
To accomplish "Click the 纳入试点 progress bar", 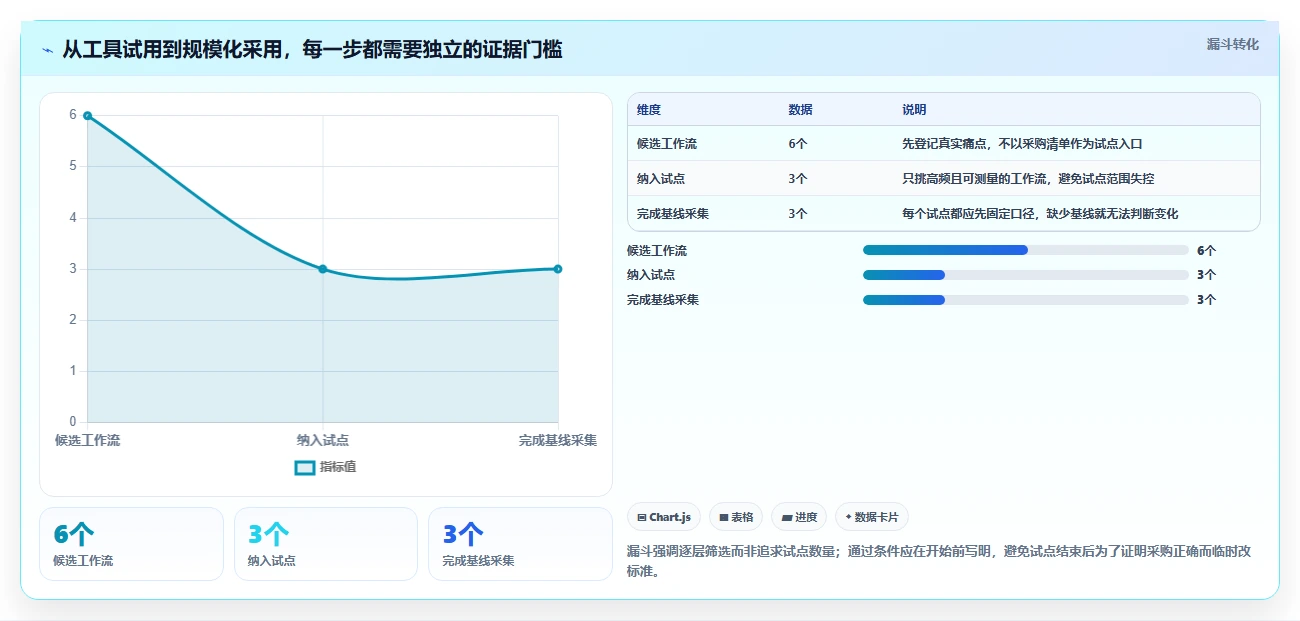I will (x=1025, y=275).
